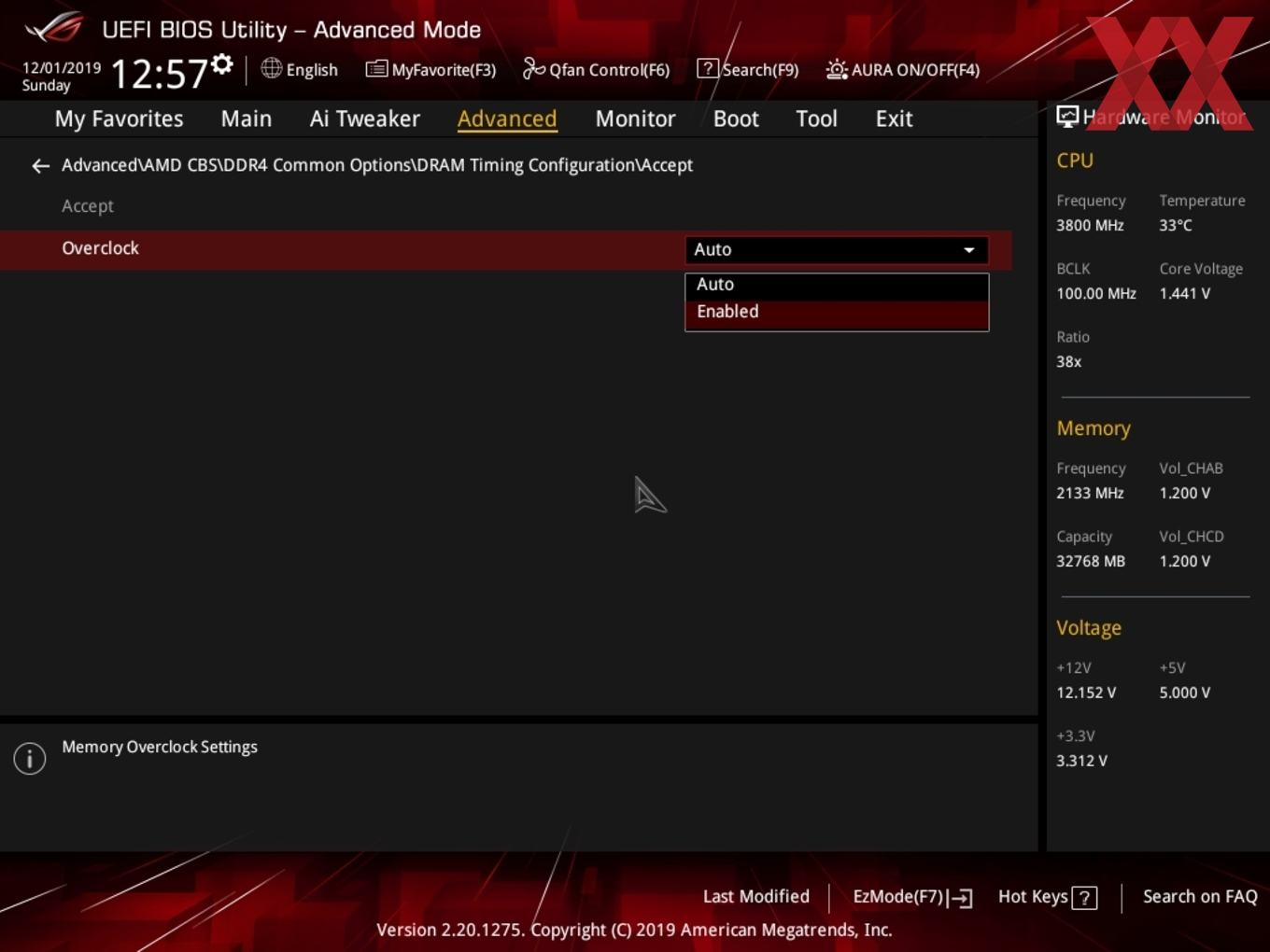The width and height of the screenshot is (1270, 952).
Task: Click the info icon by help text
Action: 30,758
